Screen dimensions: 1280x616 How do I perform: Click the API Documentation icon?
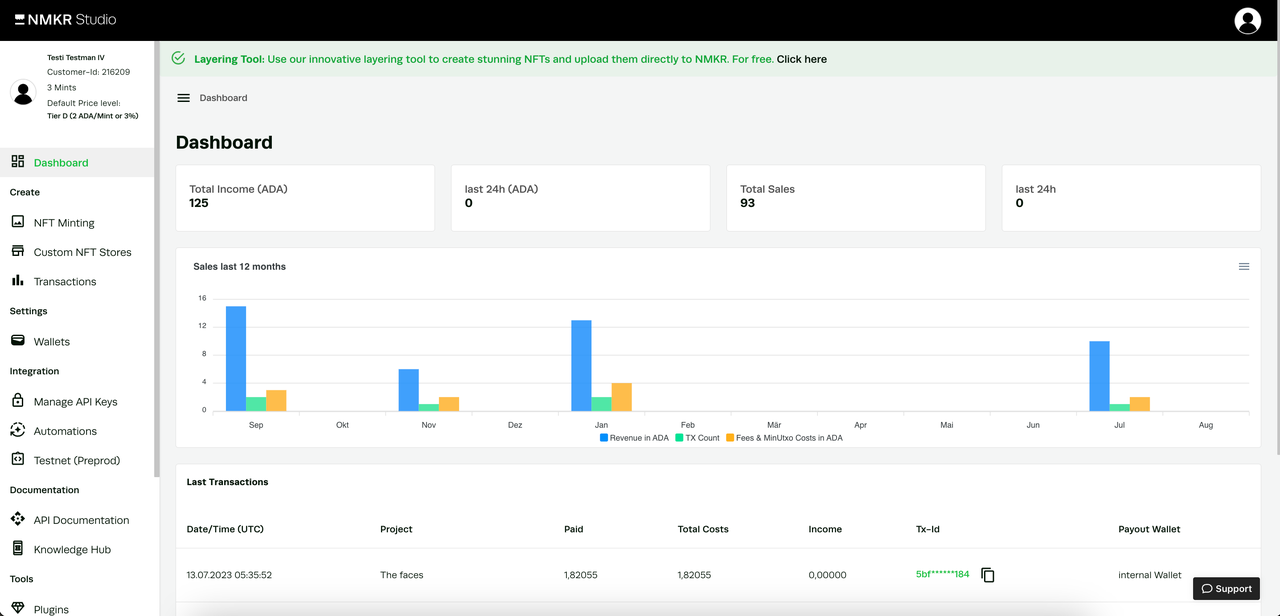17,519
